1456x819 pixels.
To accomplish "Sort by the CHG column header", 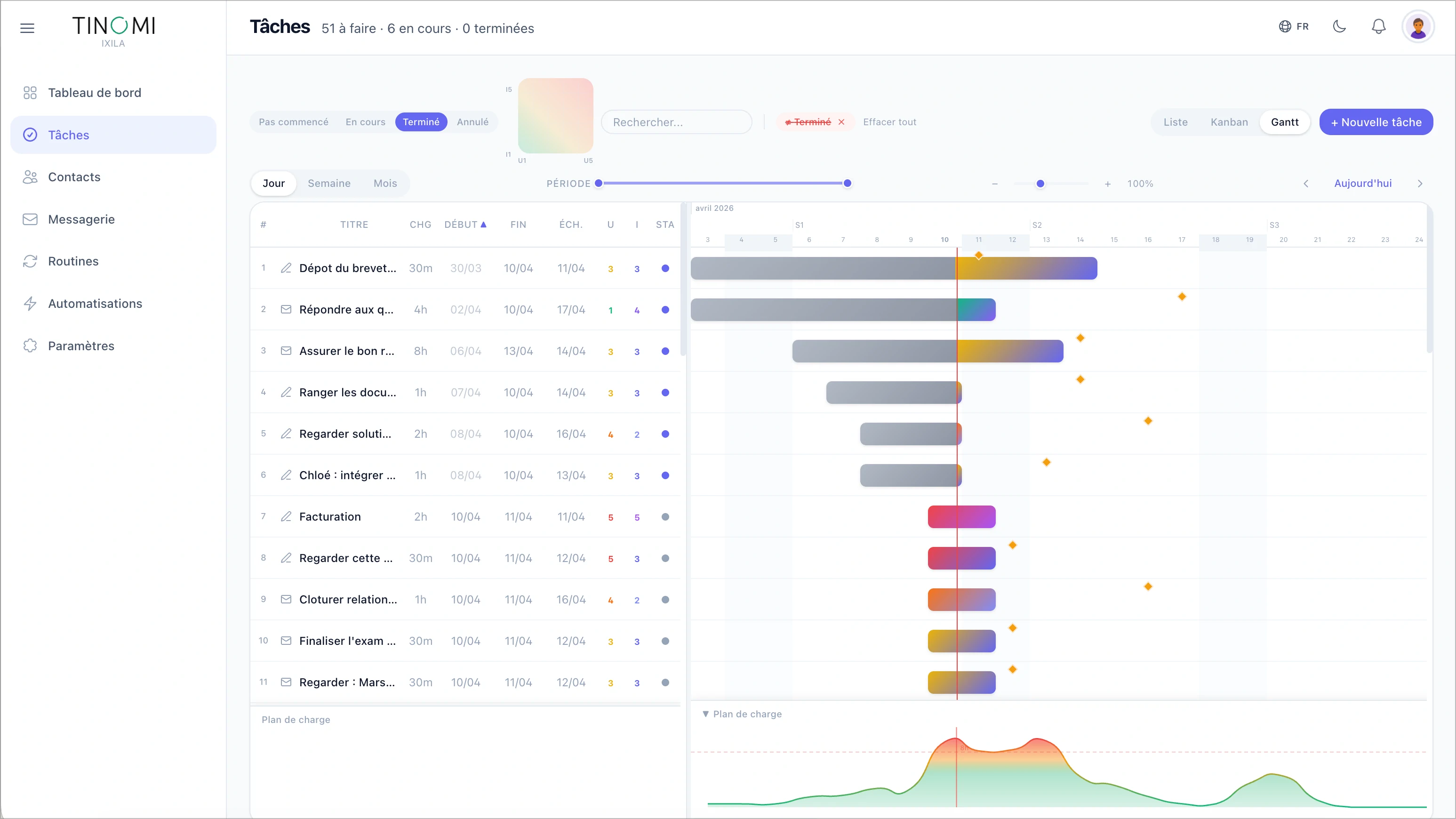I will pos(420,225).
